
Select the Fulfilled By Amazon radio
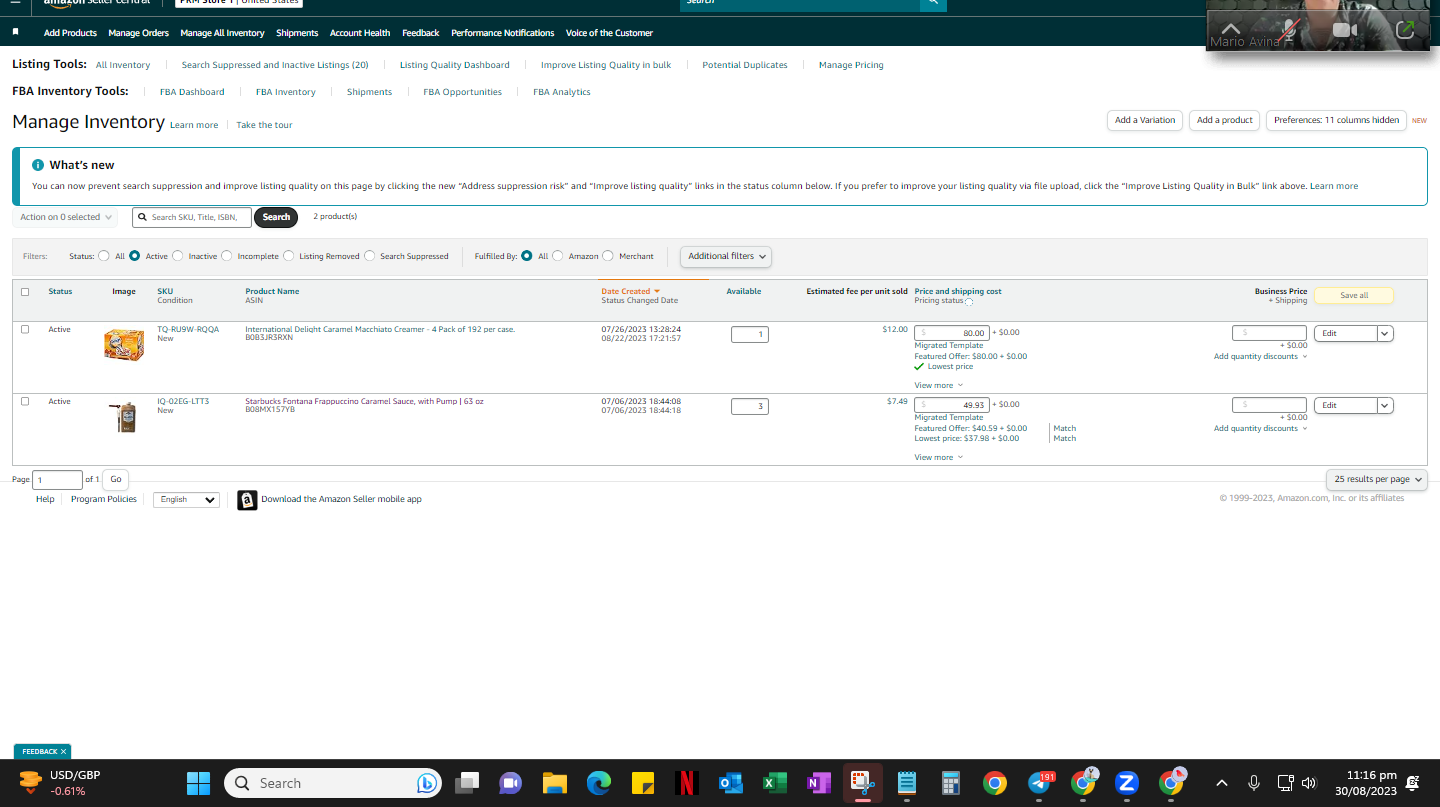click(558, 256)
